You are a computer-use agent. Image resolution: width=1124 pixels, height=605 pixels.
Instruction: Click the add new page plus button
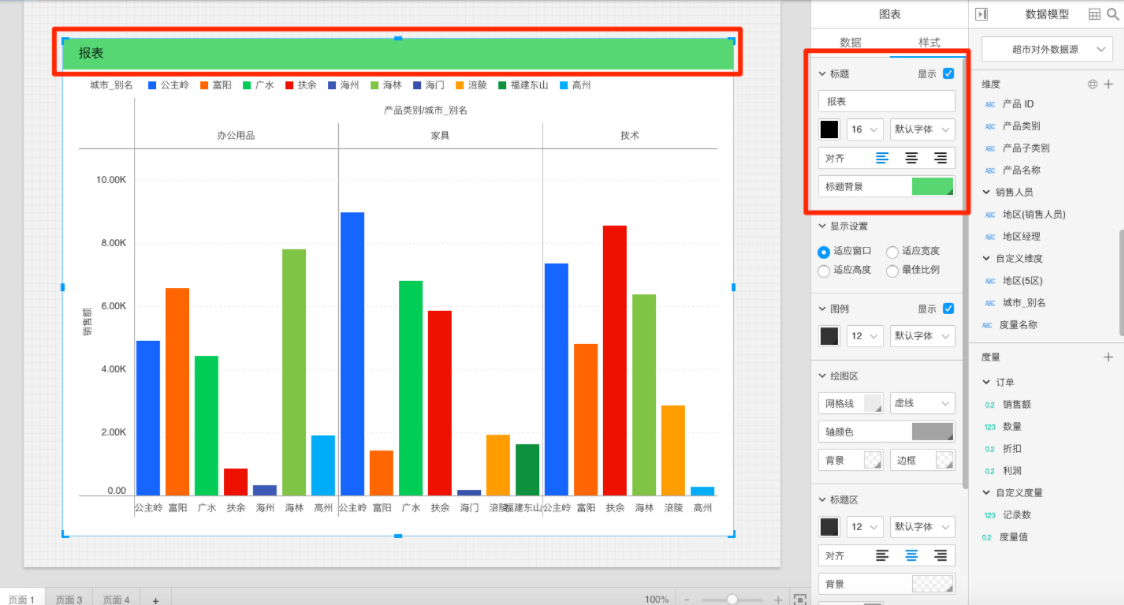[x=155, y=599]
